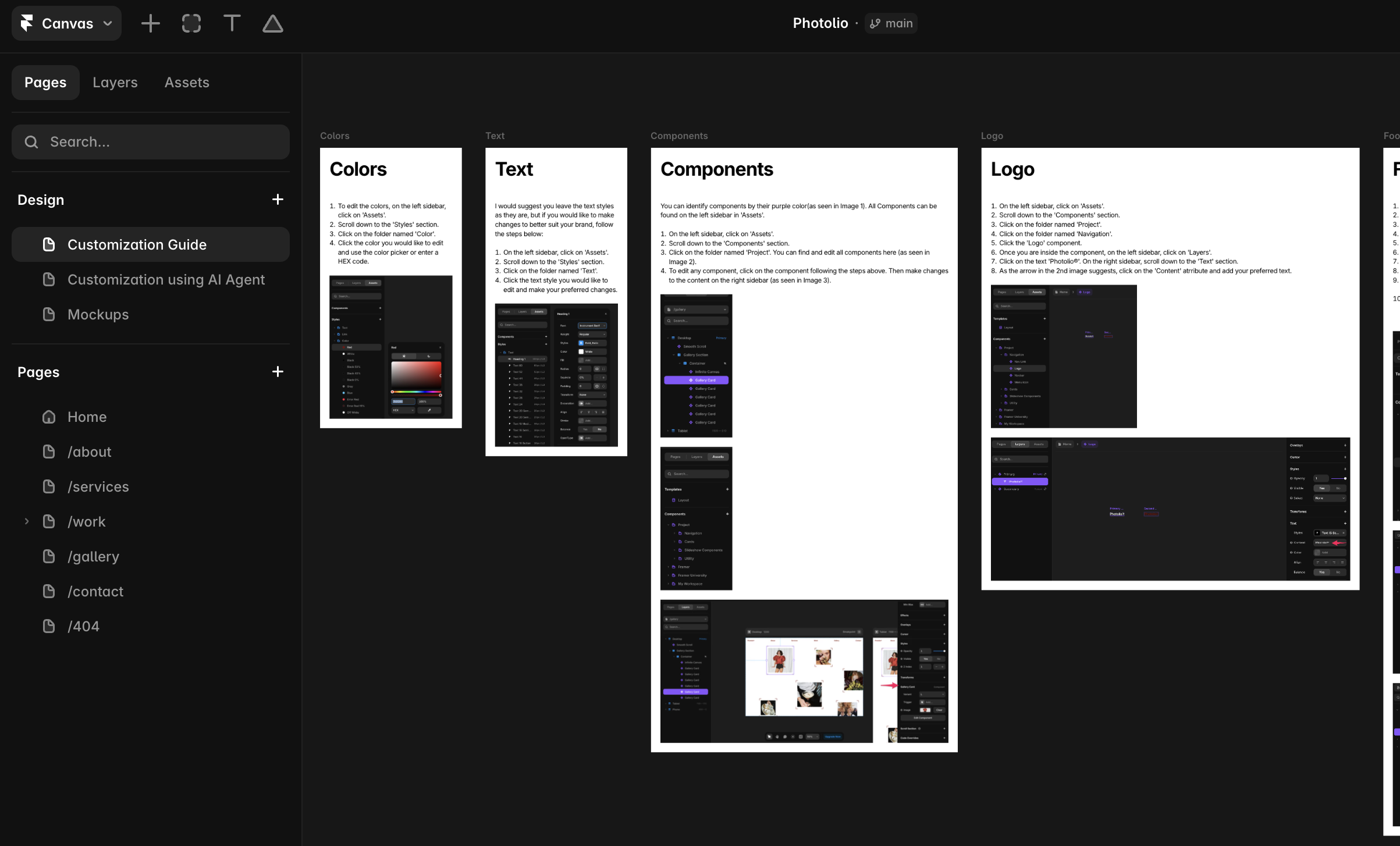Select the triangle Vector tool icon
The height and width of the screenshot is (846, 1400).
[x=272, y=23]
